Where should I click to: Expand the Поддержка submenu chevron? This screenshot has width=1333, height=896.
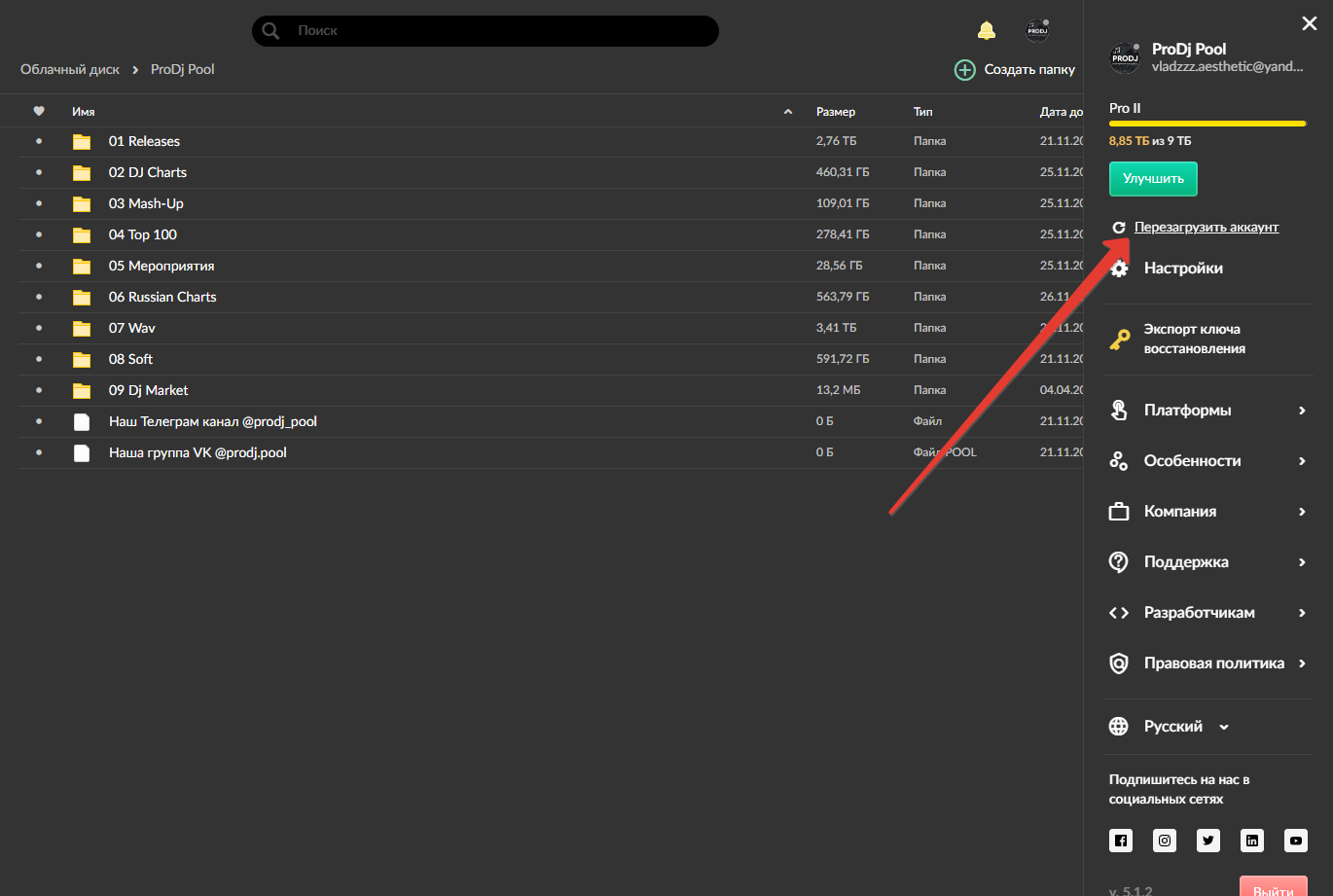pos(1302,562)
